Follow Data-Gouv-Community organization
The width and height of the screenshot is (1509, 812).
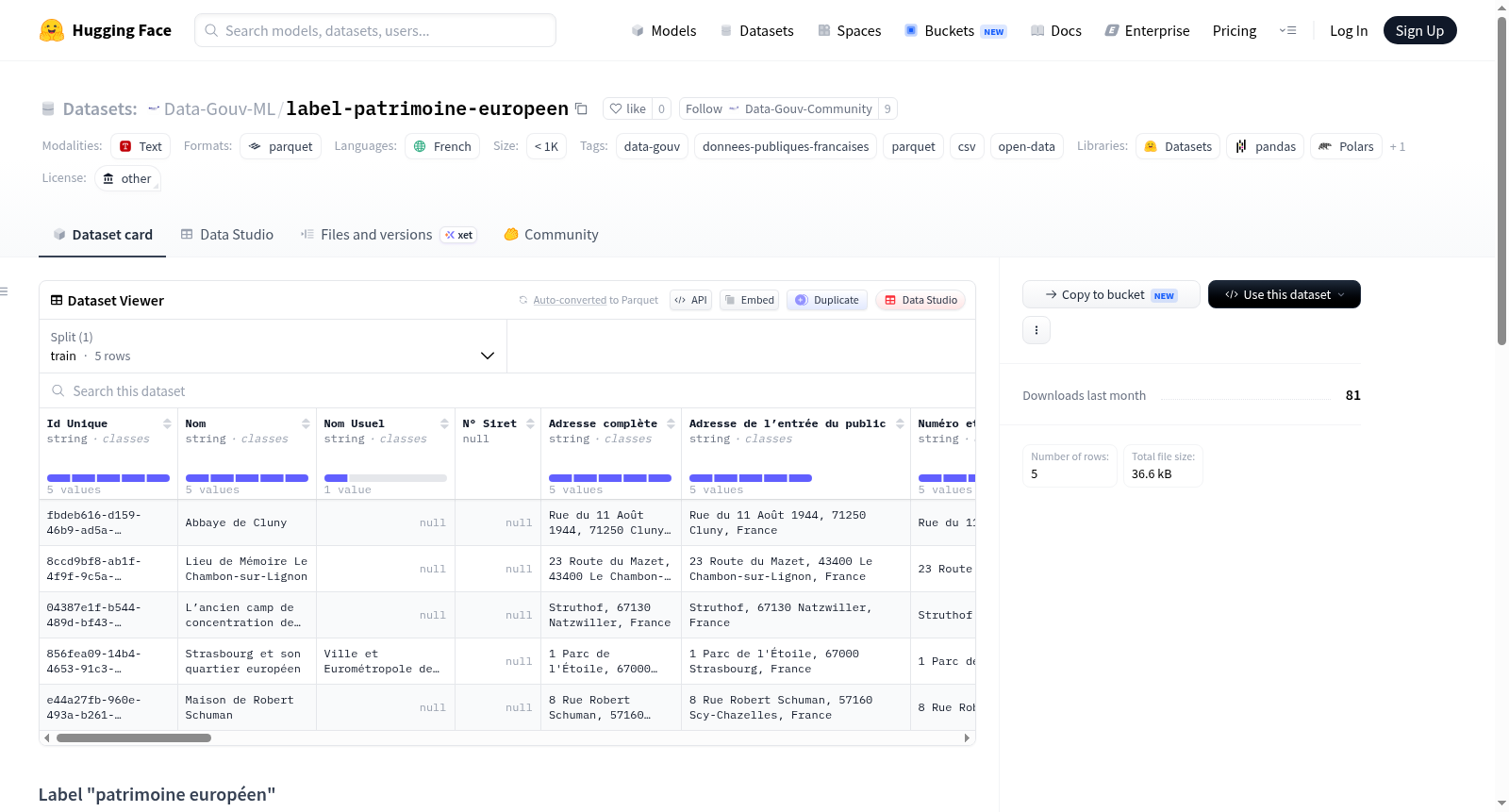778,109
